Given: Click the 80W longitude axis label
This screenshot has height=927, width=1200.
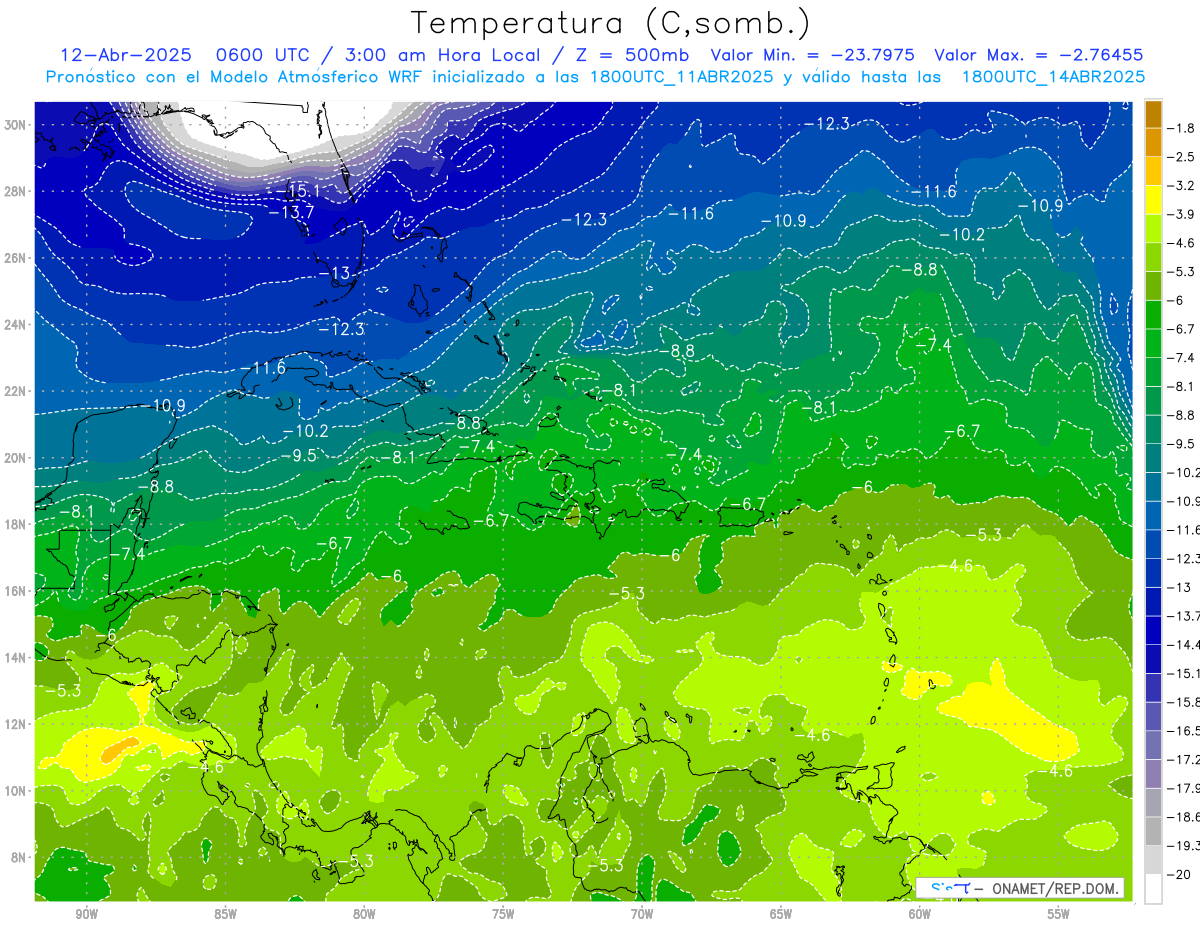Looking at the screenshot, I should tap(364, 914).
